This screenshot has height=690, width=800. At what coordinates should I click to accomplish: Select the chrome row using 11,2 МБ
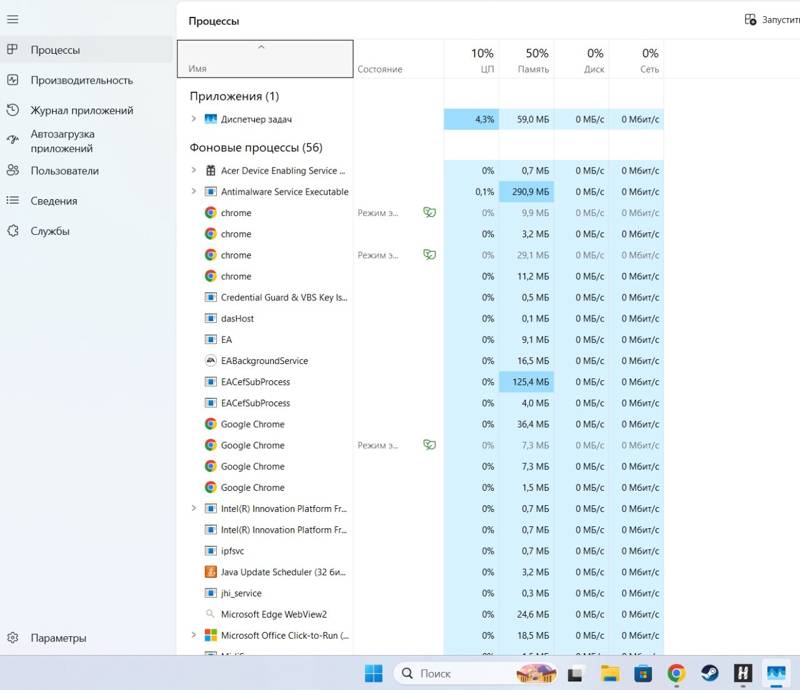pyautogui.click(x=420, y=276)
